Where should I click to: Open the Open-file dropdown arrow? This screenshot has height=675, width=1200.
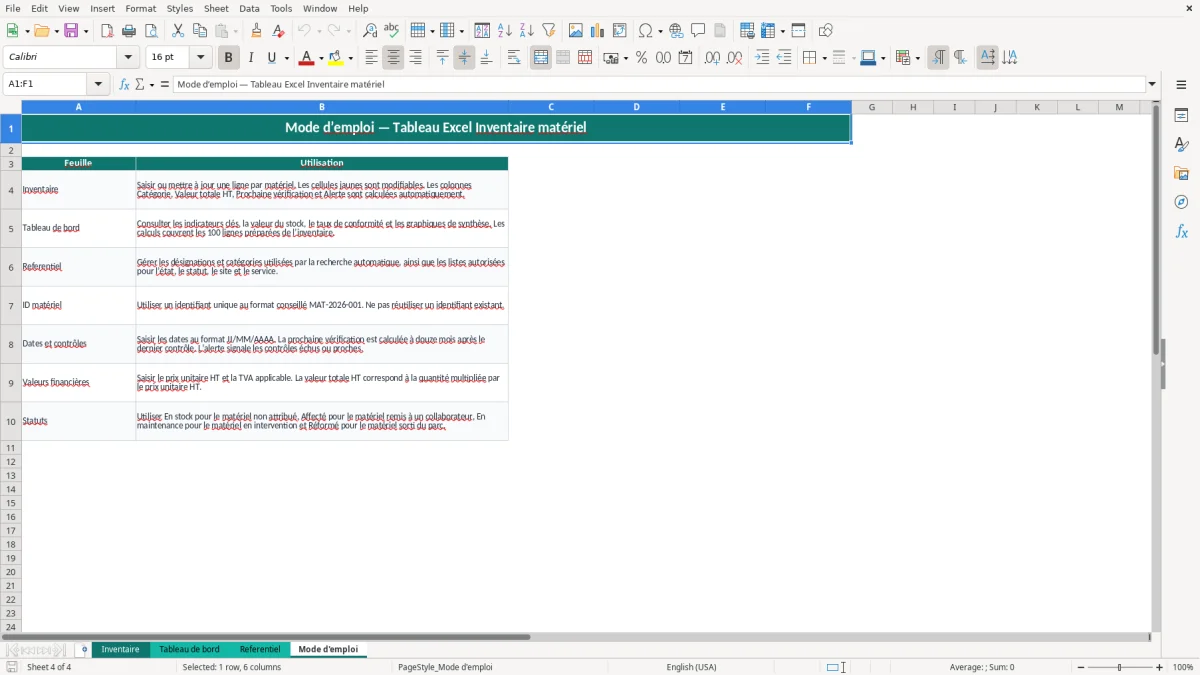pyautogui.click(x=55, y=31)
